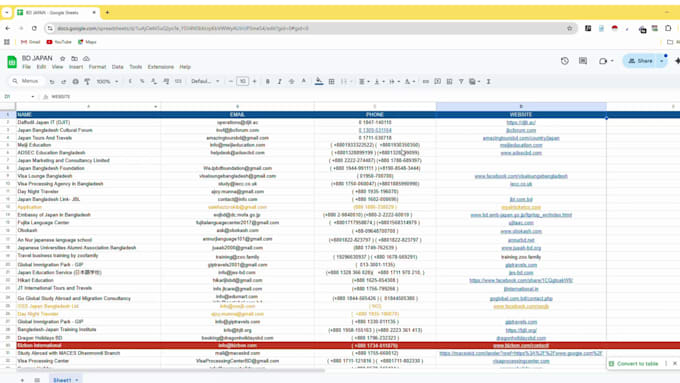Open the all sheets list icon
Image resolution: width=680 pixels, height=383 pixels.
tap(37, 380)
